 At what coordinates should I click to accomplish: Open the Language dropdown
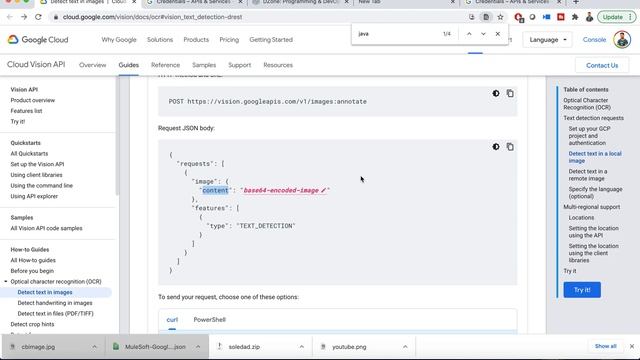tap(547, 40)
